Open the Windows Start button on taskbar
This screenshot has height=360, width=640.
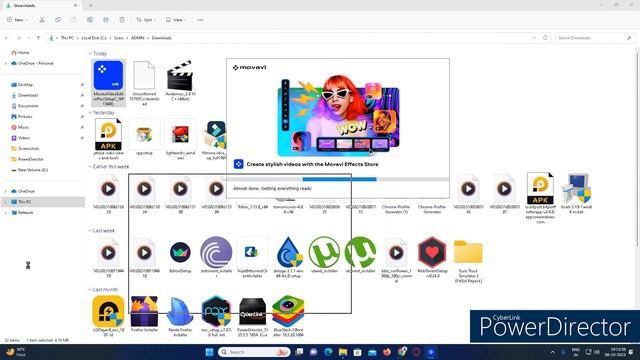pyautogui.click(x=209, y=352)
